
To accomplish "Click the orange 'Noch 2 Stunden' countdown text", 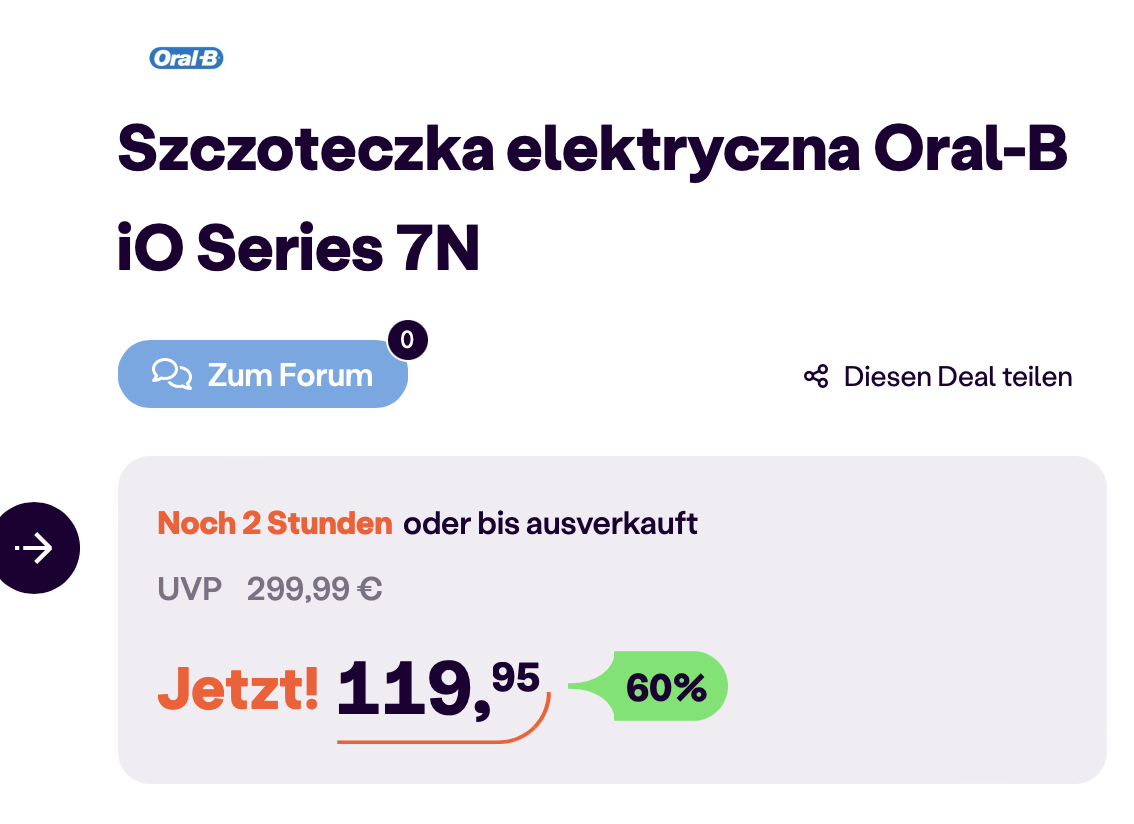I will [275, 523].
